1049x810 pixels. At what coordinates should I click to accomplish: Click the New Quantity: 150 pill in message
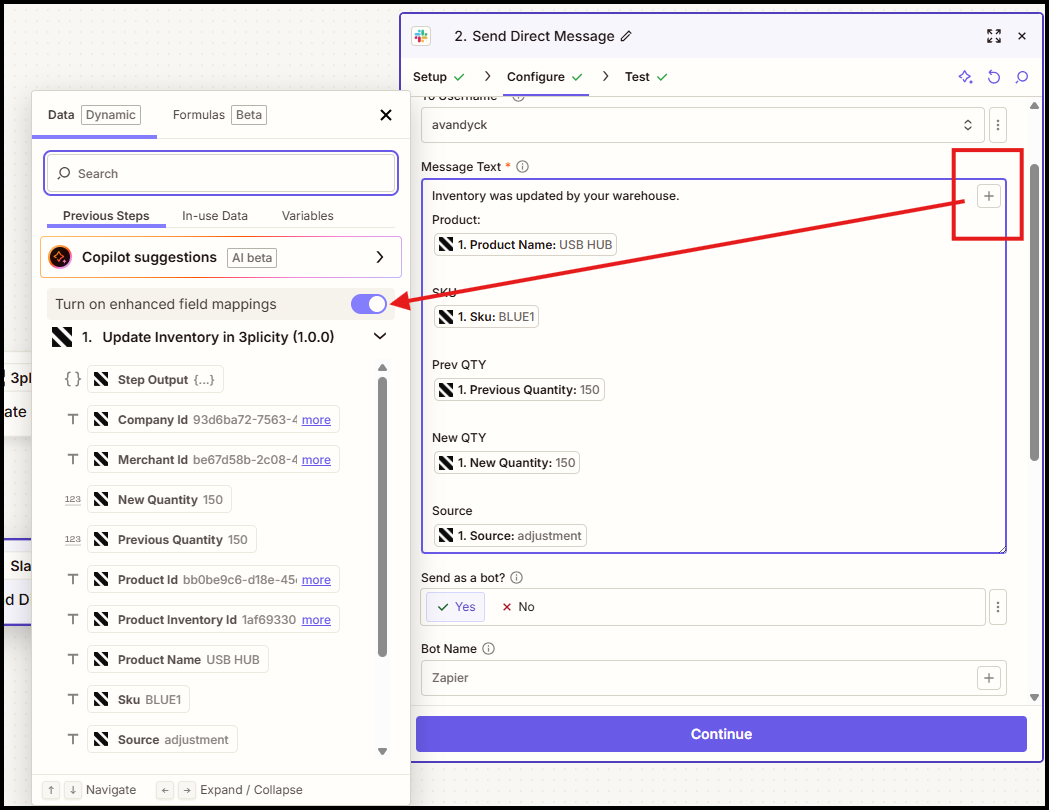pyautogui.click(x=507, y=463)
